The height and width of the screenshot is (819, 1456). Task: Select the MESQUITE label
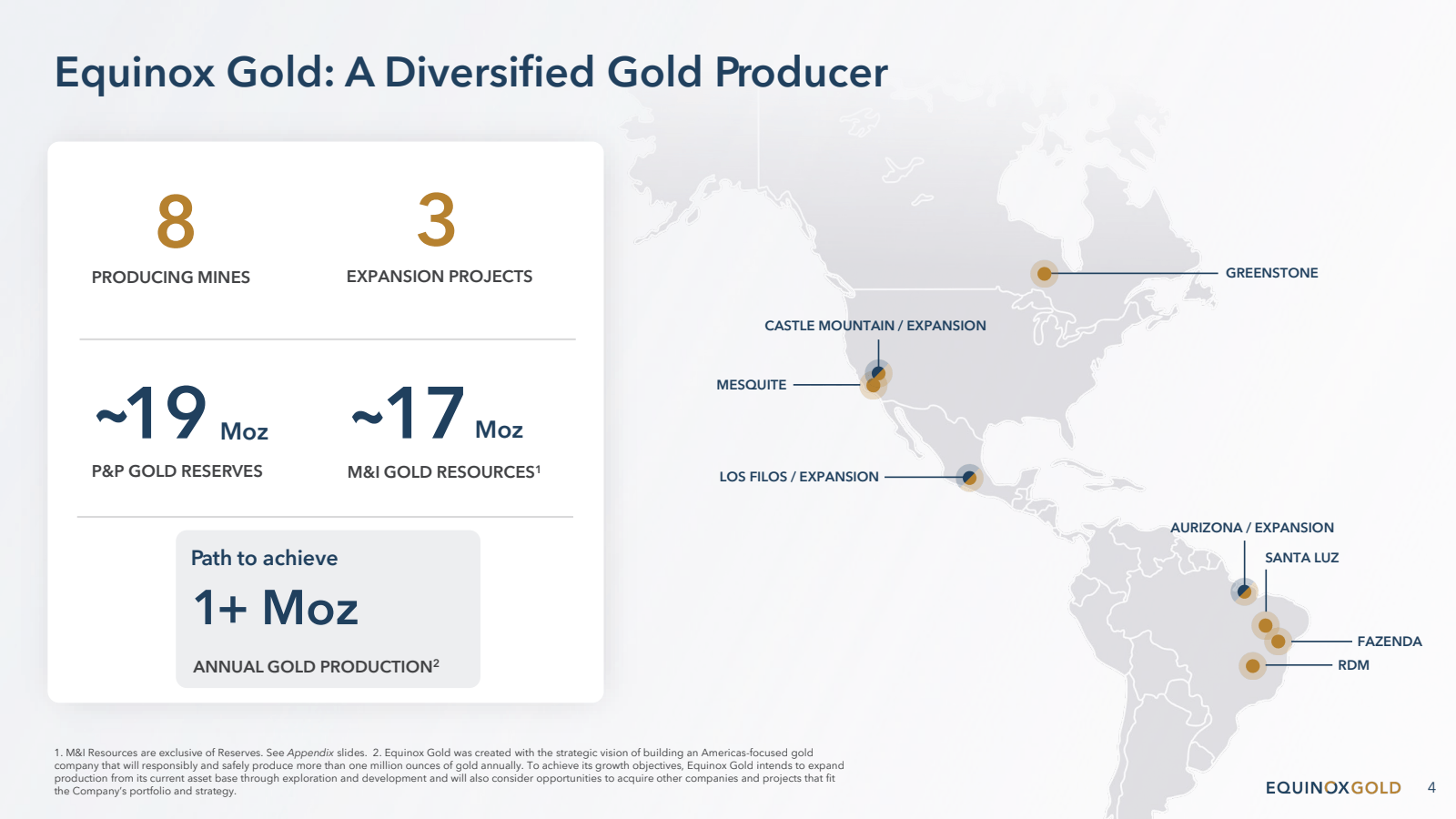click(751, 385)
